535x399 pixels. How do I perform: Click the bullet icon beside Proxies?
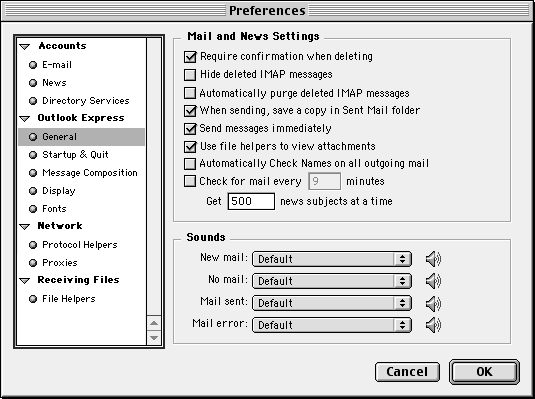(33, 263)
